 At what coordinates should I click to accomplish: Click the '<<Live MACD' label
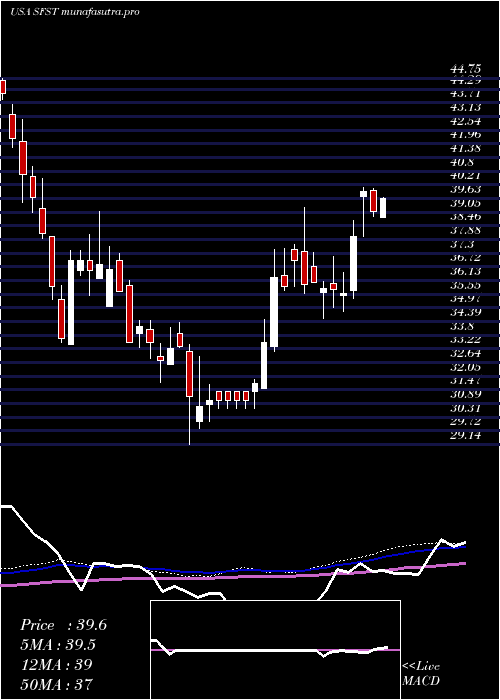pos(421,674)
